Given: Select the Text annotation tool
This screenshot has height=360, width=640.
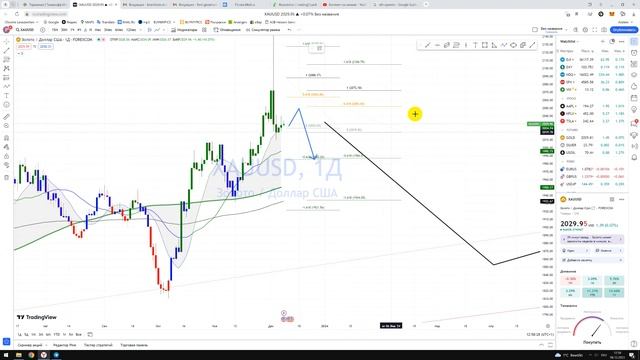Looking at the screenshot, I should 7,96.
